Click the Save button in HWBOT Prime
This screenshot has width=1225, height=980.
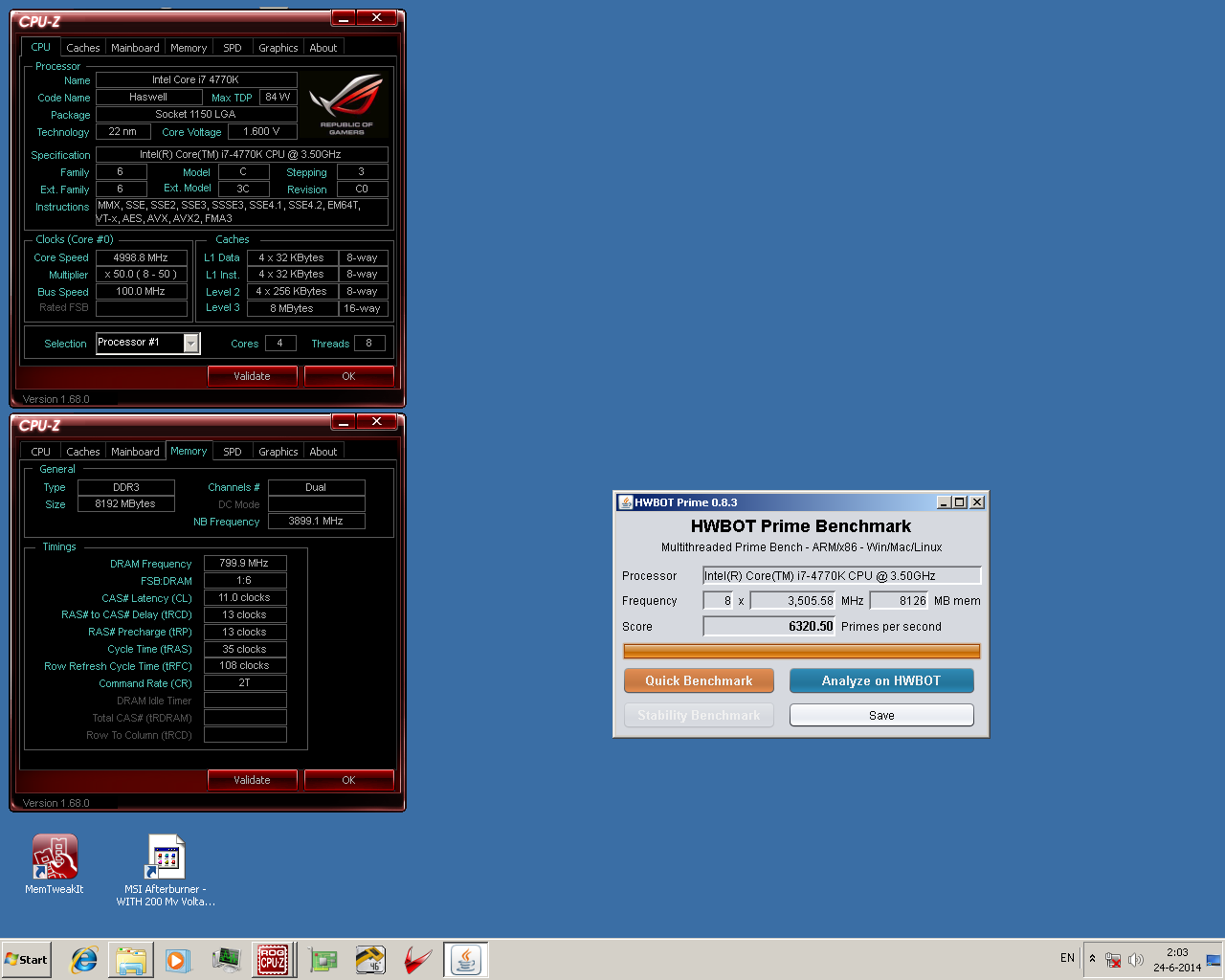point(881,715)
